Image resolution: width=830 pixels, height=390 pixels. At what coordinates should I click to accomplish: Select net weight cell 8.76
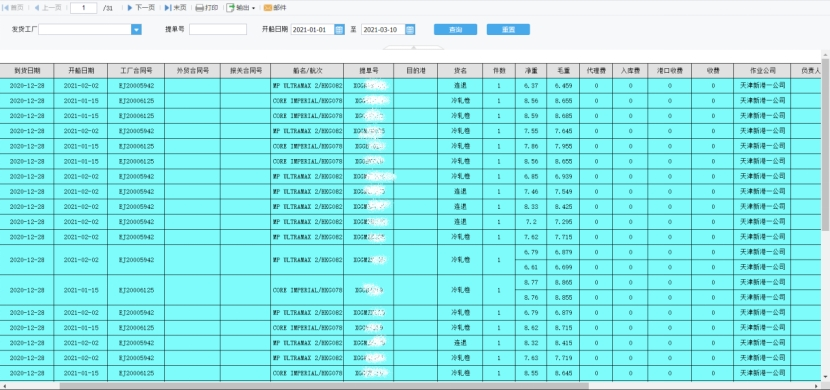tap(531, 297)
